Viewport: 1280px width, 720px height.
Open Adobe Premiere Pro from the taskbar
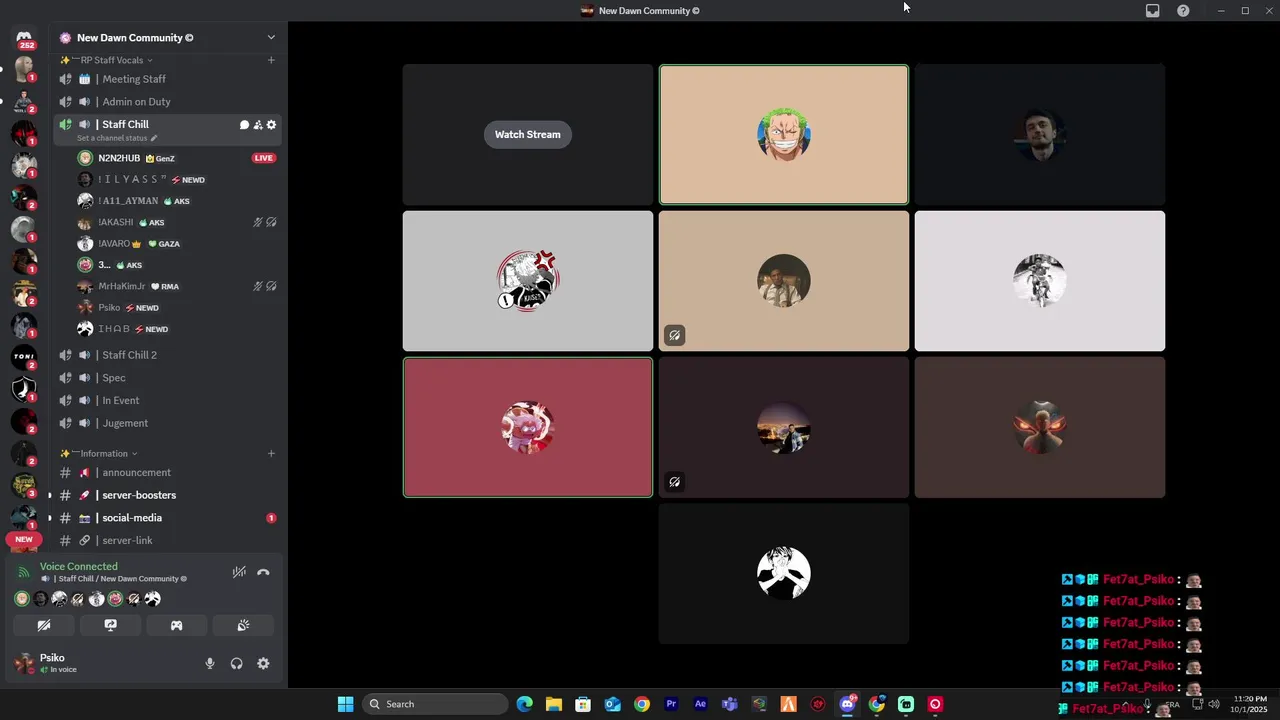(671, 704)
